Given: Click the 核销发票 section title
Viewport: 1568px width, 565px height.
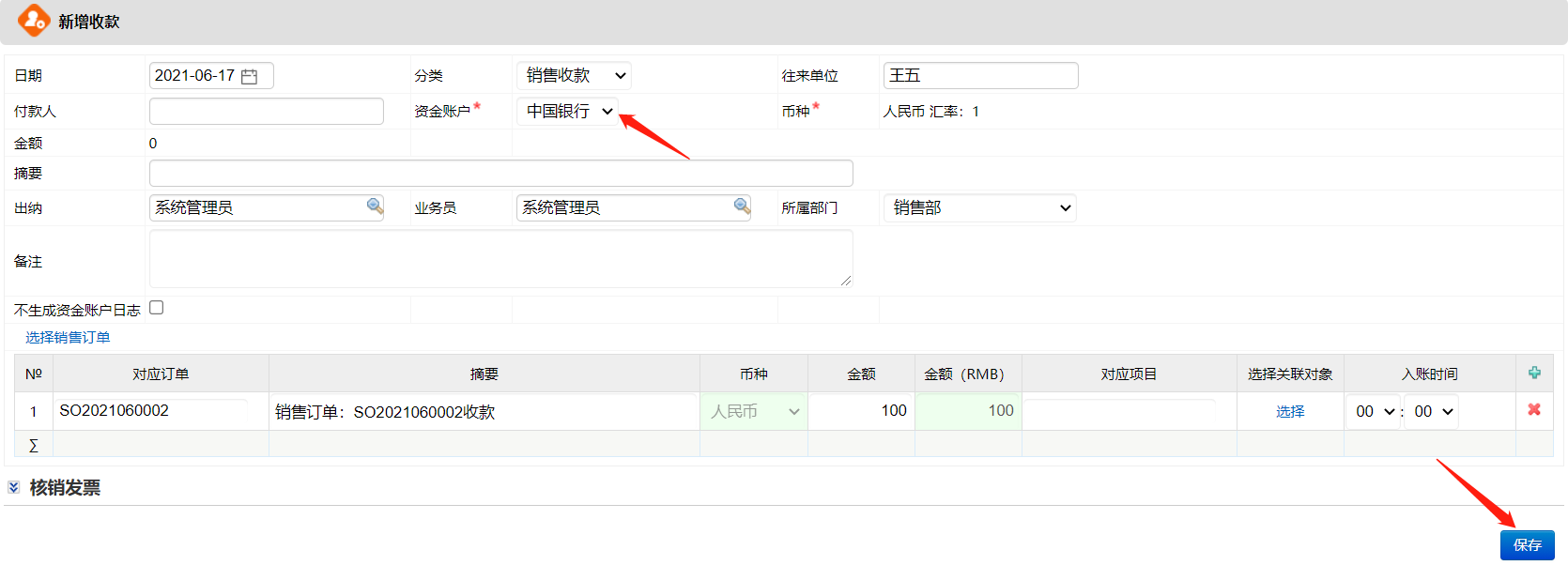Looking at the screenshot, I should 65,487.
